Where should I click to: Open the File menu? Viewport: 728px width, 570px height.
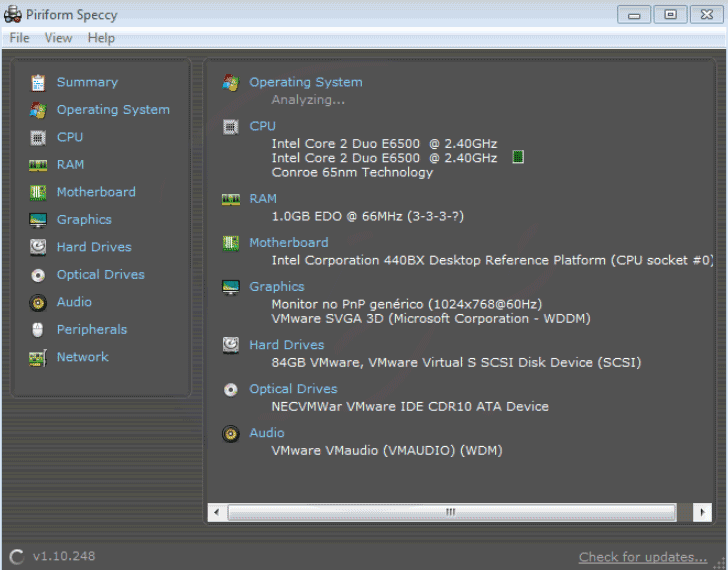point(19,38)
